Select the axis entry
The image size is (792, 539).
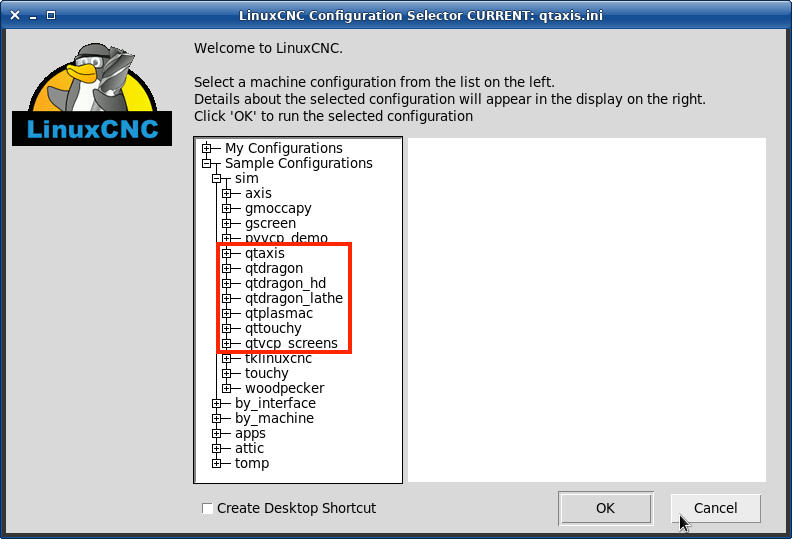(x=258, y=193)
